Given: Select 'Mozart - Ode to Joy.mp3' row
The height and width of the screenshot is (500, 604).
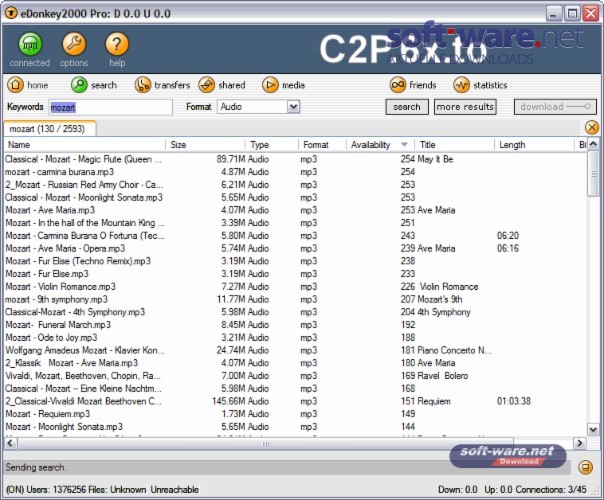Looking at the screenshot, I should (295, 337).
